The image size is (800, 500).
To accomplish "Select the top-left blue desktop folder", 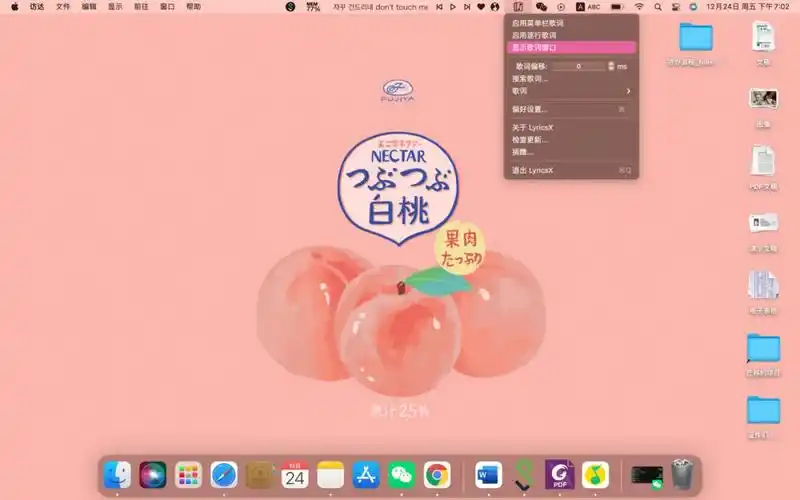I will click(695, 36).
